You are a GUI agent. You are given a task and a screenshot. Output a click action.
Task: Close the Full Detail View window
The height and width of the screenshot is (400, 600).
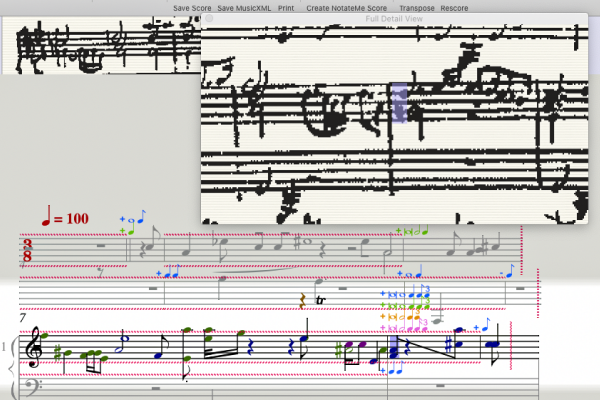pos(209,18)
